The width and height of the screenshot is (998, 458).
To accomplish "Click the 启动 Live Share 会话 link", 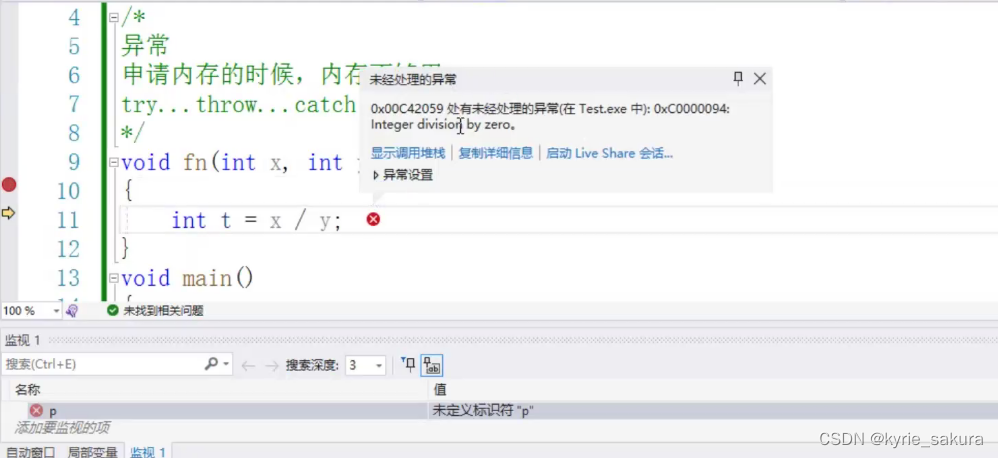I will tap(610, 153).
